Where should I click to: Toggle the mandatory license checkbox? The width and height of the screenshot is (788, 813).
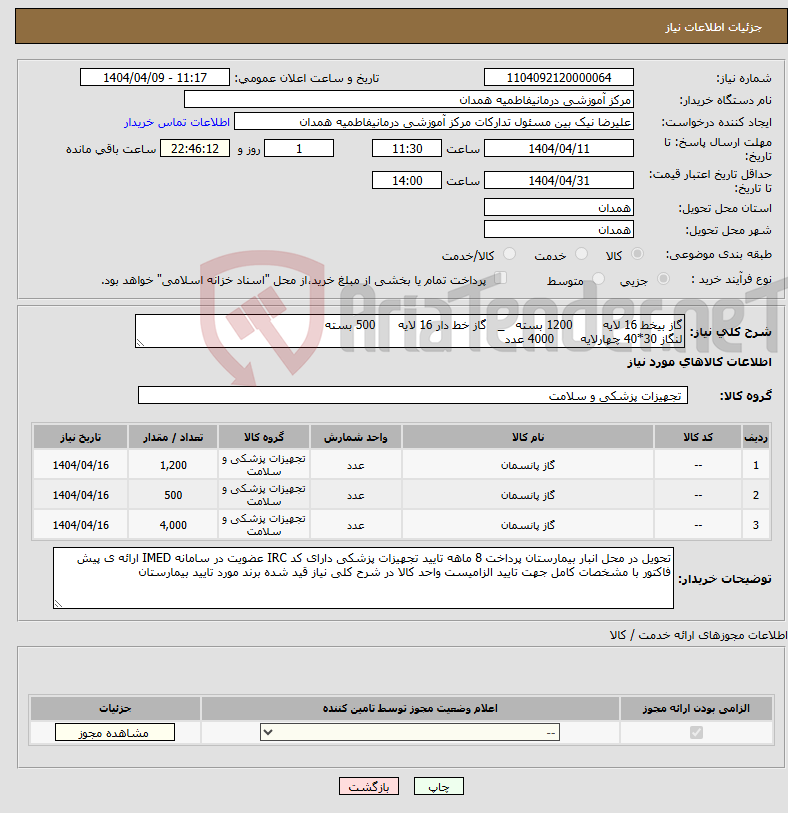[696, 733]
